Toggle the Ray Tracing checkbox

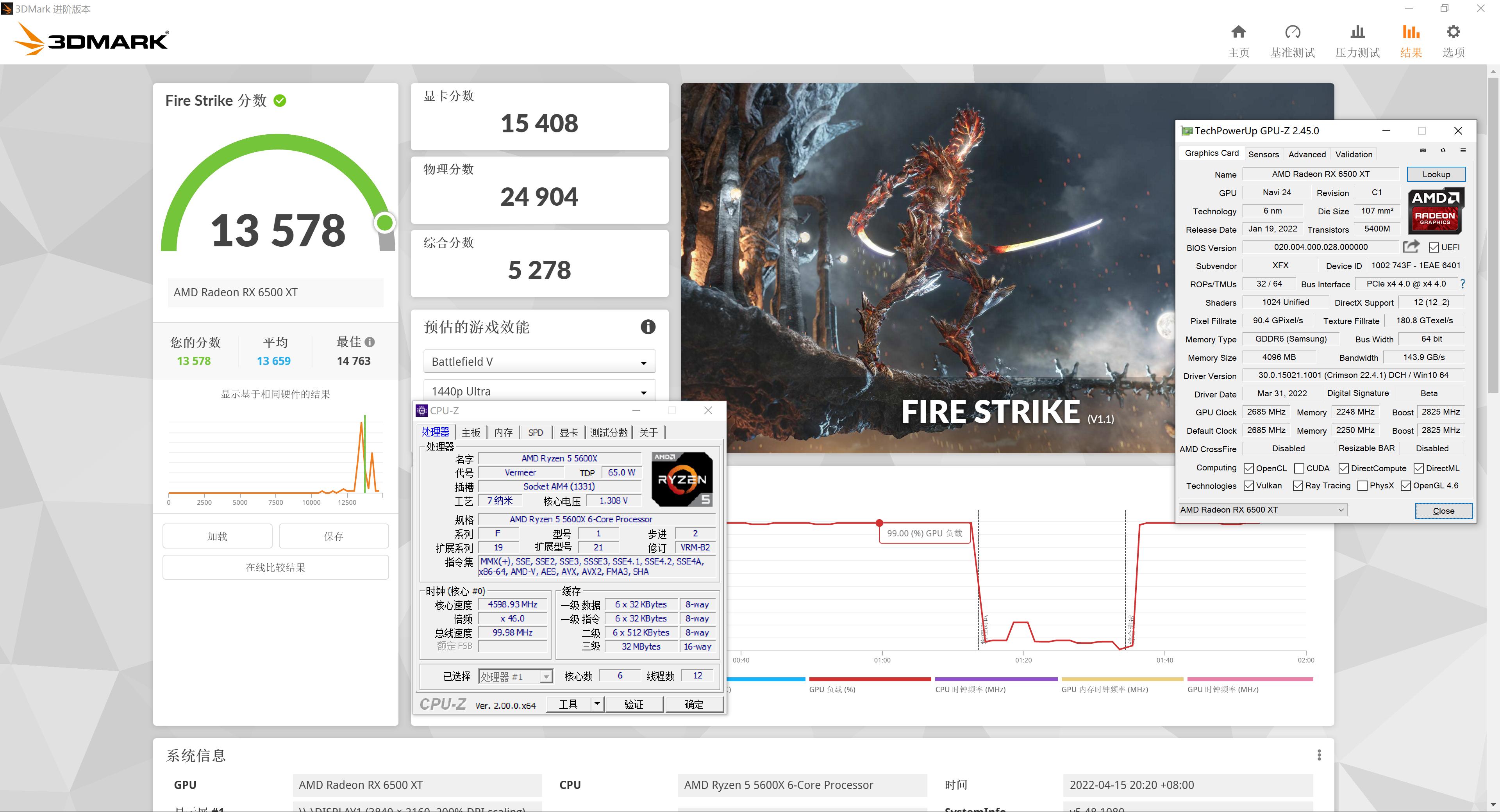pos(1297,486)
